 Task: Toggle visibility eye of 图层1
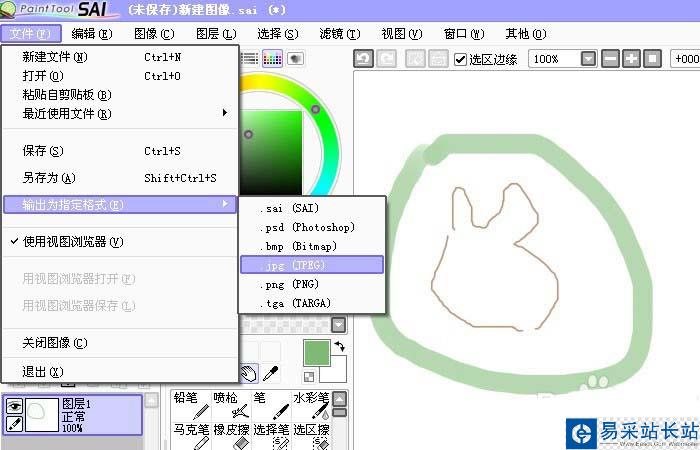point(15,406)
